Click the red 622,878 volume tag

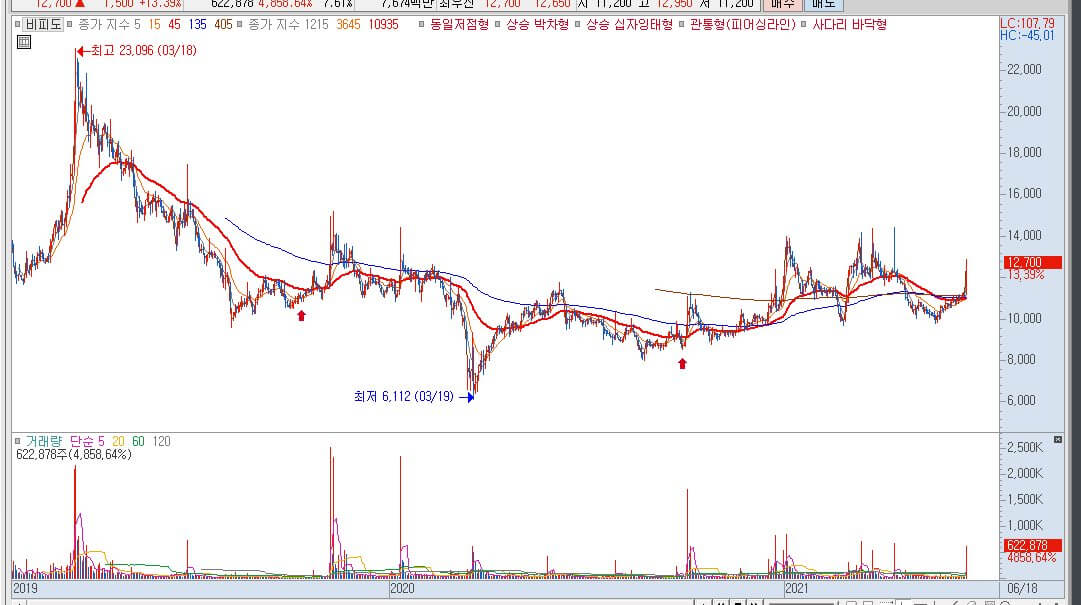click(x=1032, y=545)
